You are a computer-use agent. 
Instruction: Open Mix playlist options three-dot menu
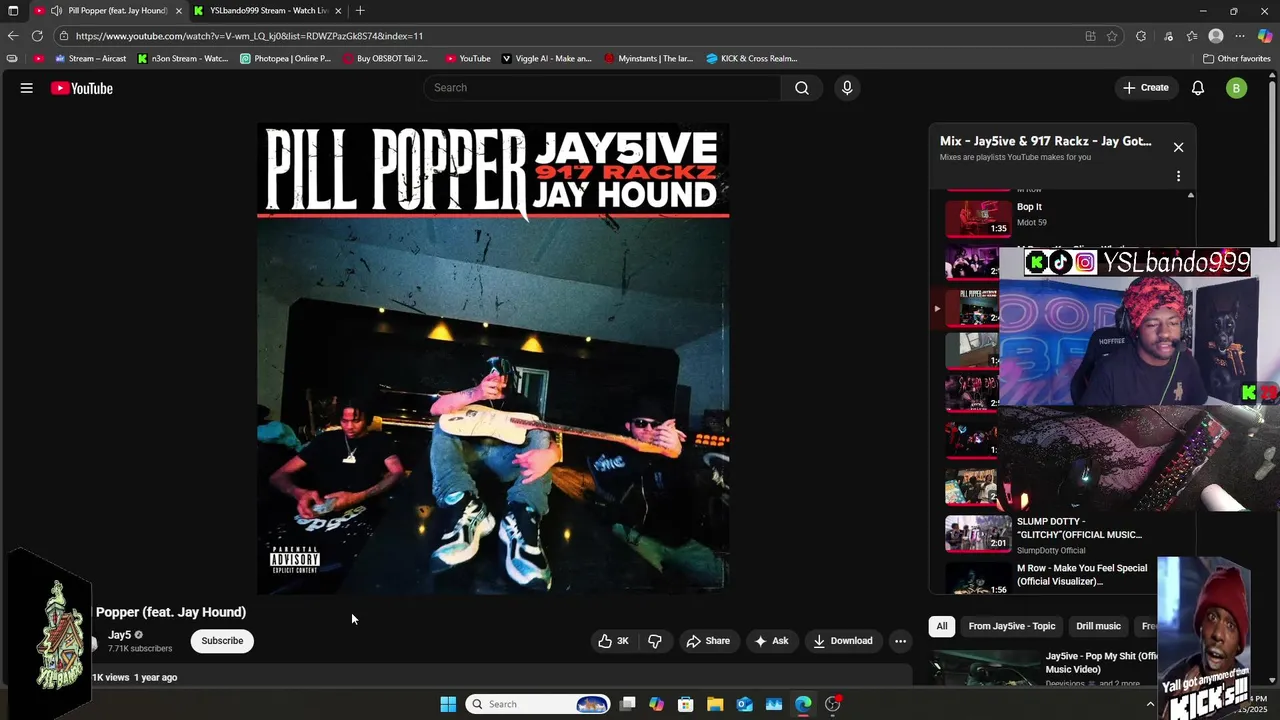[1178, 176]
